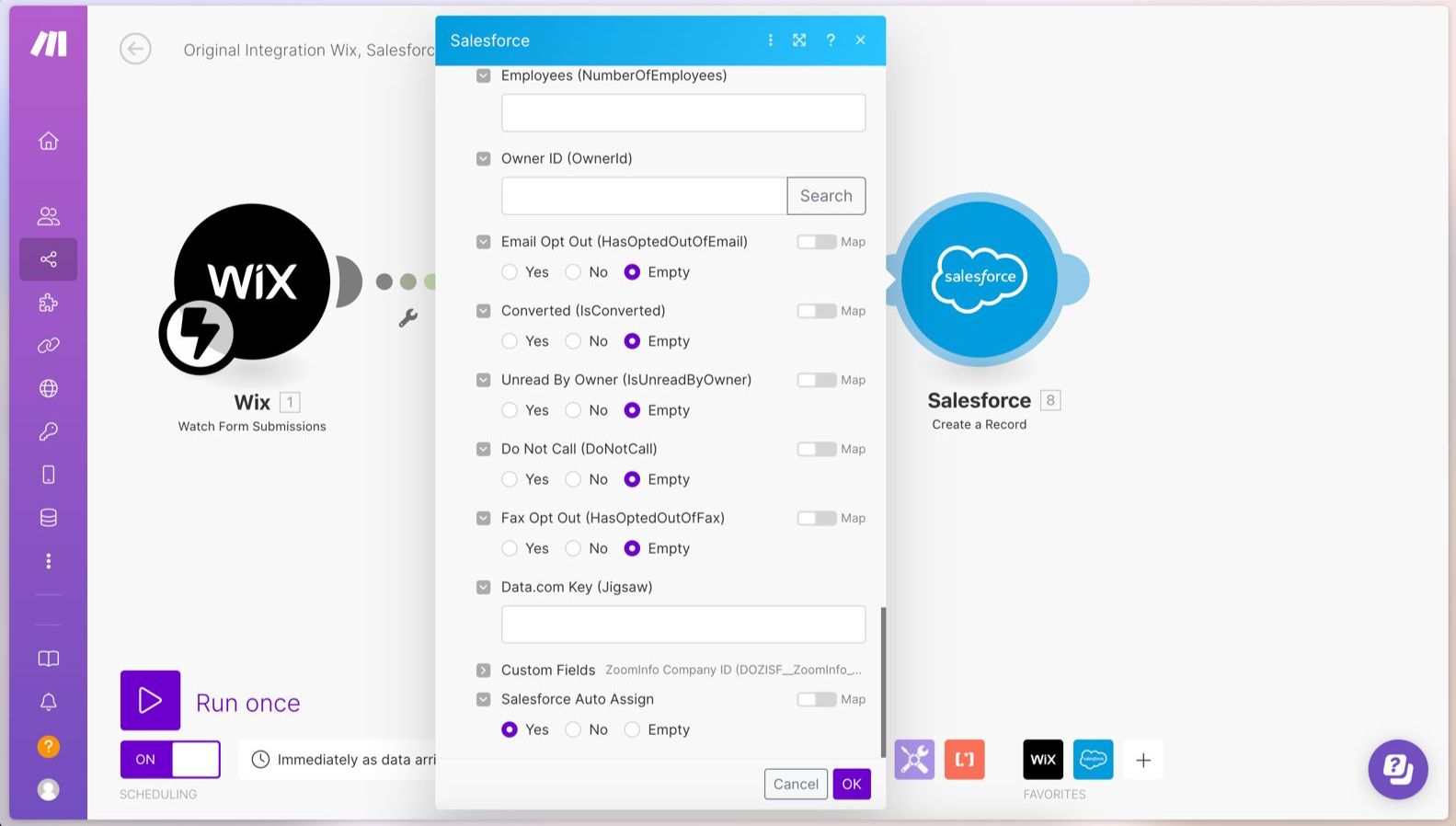This screenshot has width=1456, height=826.
Task: Open the Documentation book icon in sidebar
Action: click(49, 659)
